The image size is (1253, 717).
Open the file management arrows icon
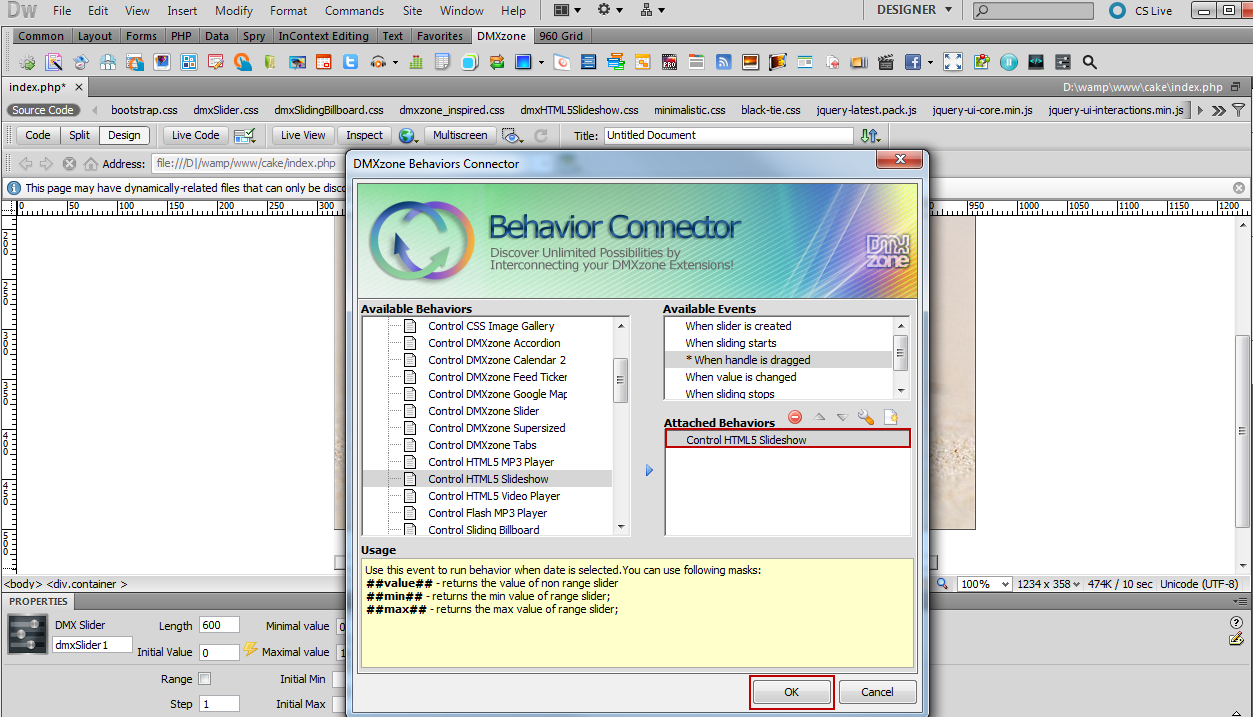[x=870, y=135]
